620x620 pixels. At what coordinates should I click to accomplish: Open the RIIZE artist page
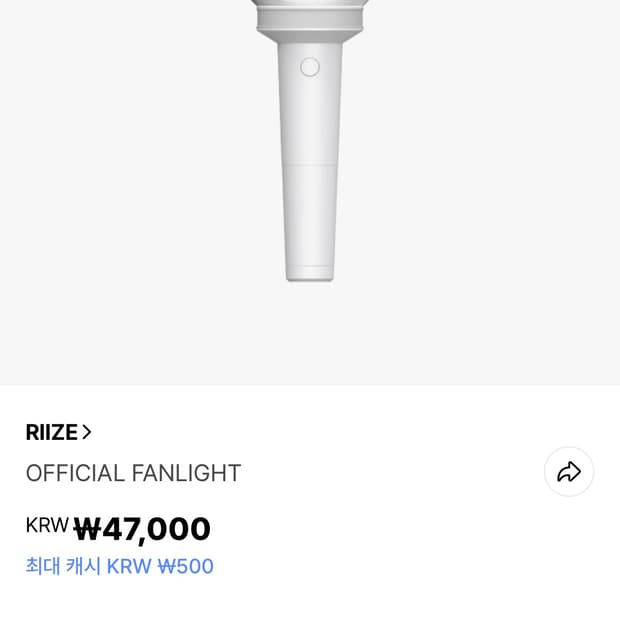[x=52, y=432]
